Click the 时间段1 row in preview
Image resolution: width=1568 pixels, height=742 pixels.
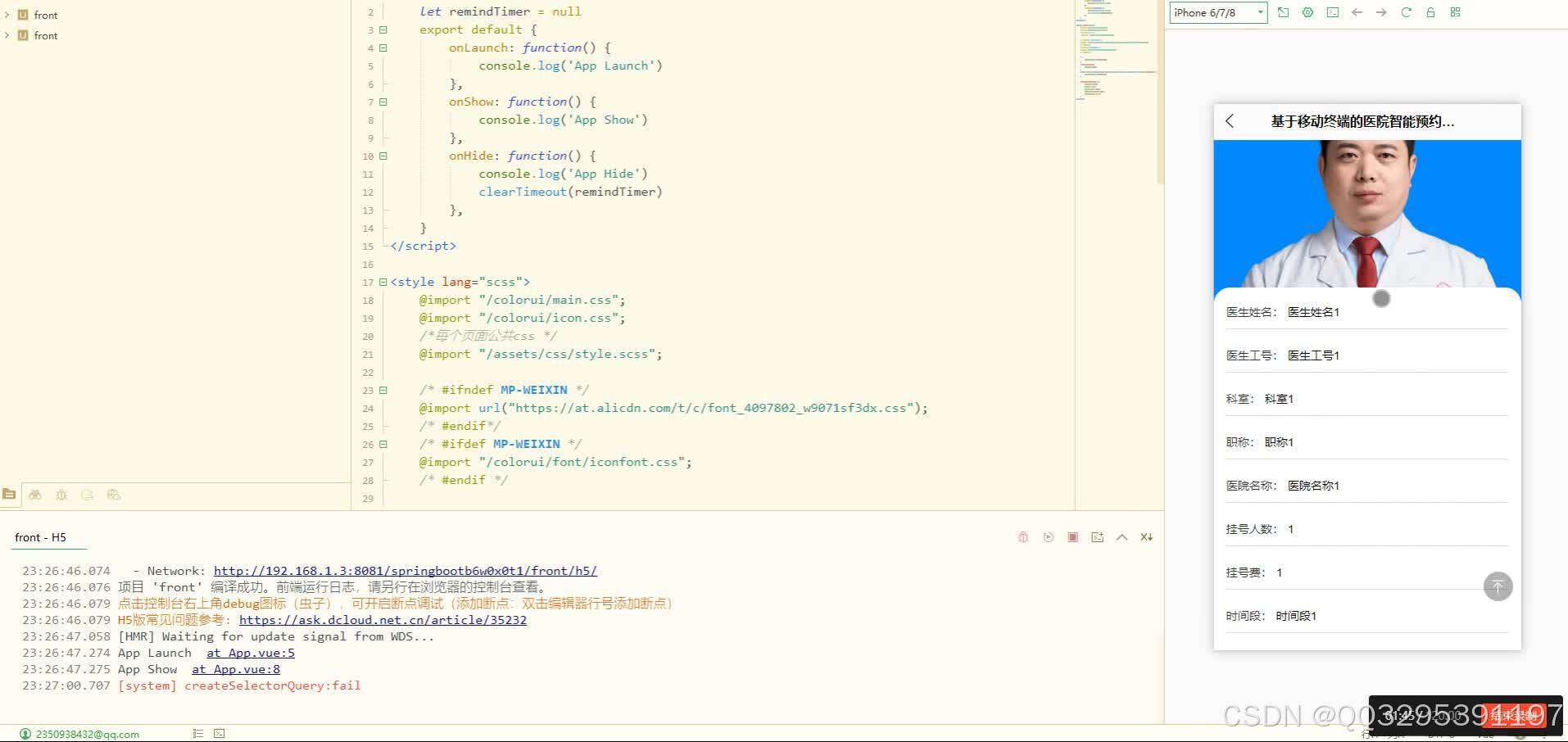coord(1366,616)
